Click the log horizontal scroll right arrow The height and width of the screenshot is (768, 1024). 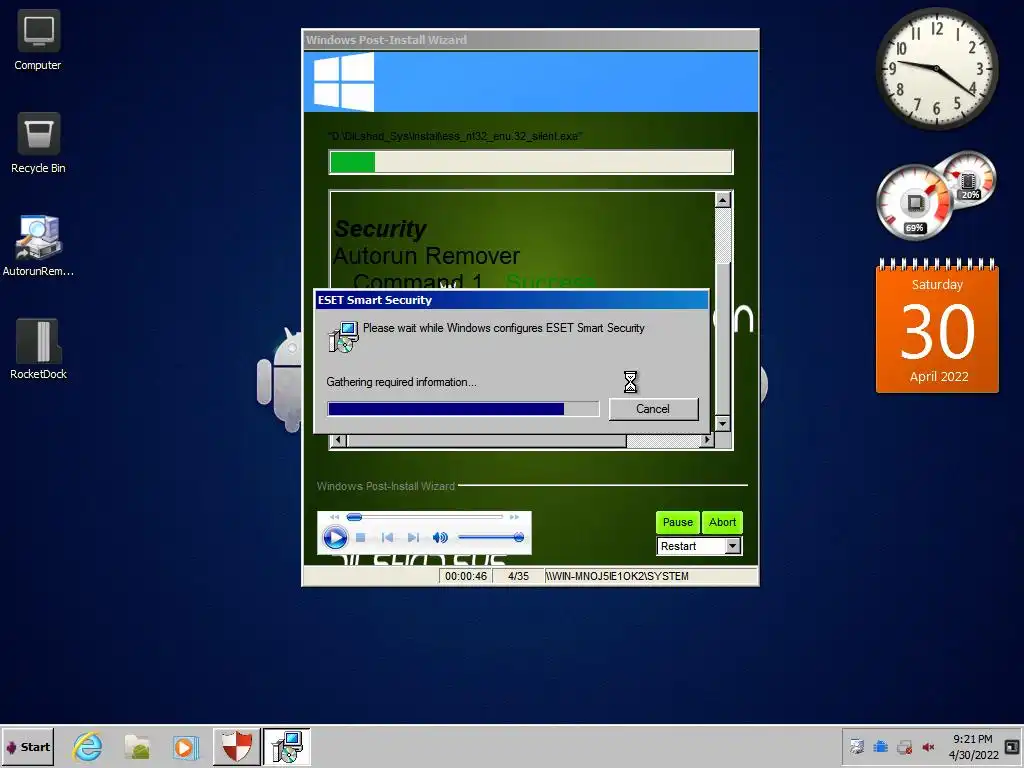pyautogui.click(x=707, y=440)
